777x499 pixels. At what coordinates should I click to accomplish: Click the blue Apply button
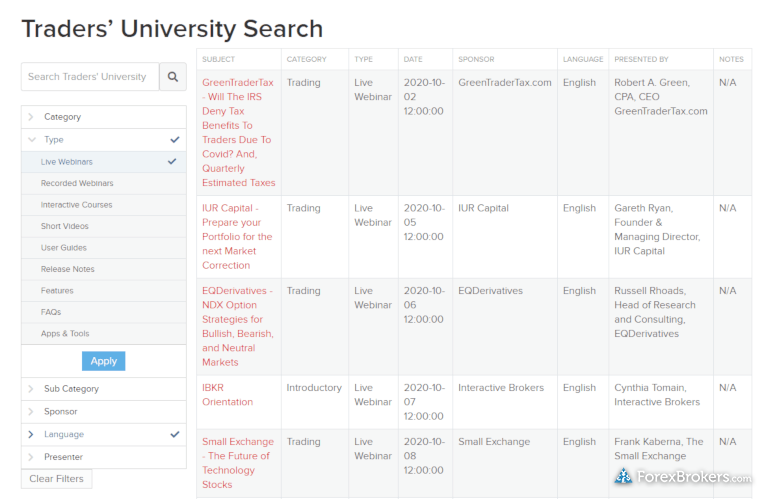(x=104, y=361)
